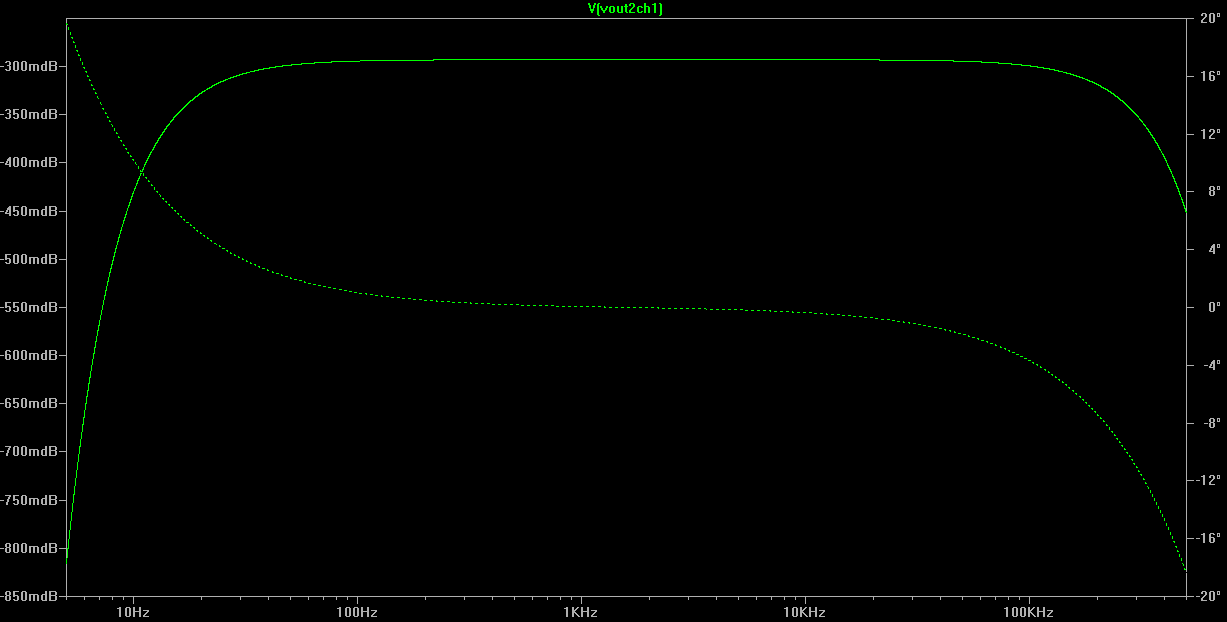Click the -20° phase axis label
The image size is (1227, 622).
tap(1208, 596)
